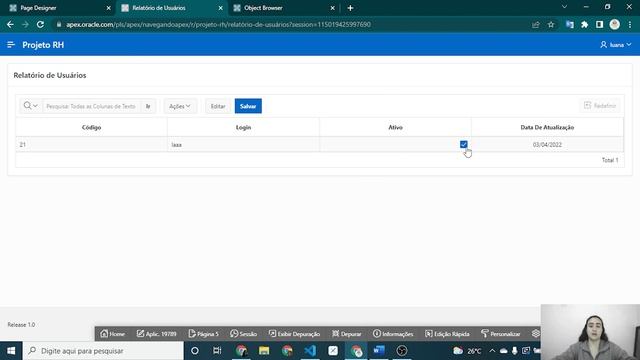The width and height of the screenshot is (640, 360).
Task: Click Edição Rápida in developer toolbar
Action: [447, 333]
